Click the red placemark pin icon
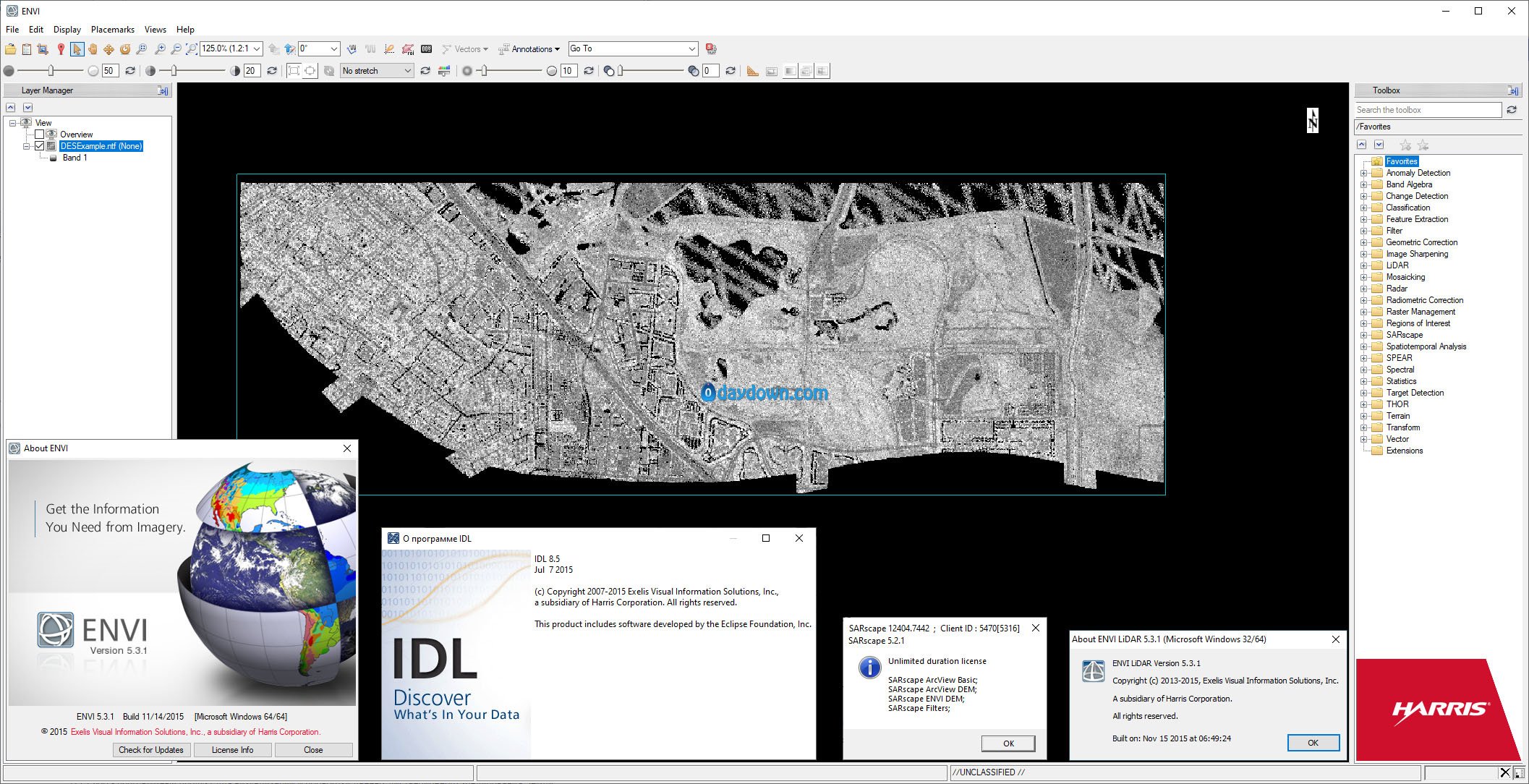Viewport: 1529px width, 784px height. point(61,49)
